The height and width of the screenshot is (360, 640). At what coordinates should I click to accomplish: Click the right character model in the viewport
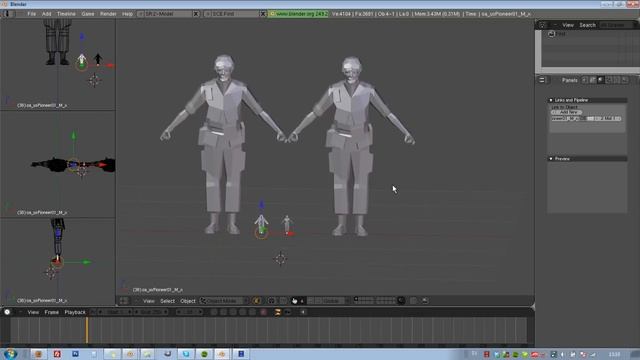tap(351, 145)
